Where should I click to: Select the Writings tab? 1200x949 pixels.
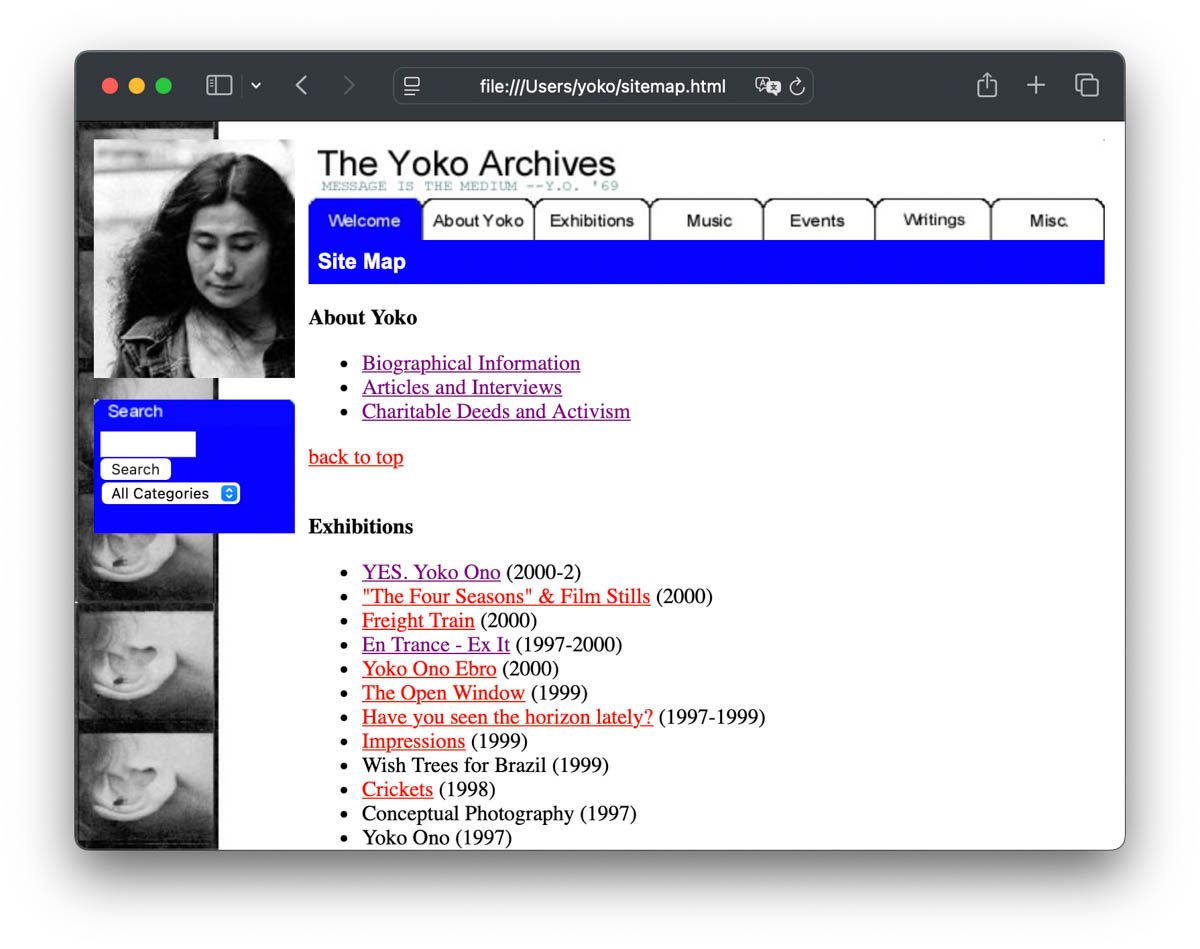click(x=933, y=219)
